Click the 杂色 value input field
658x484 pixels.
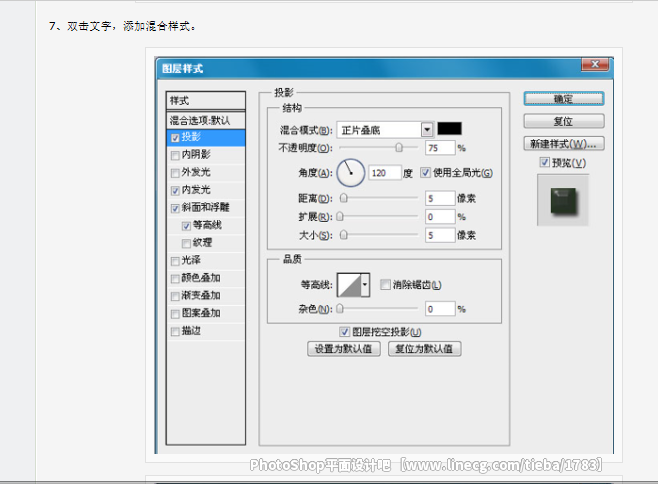(440, 309)
